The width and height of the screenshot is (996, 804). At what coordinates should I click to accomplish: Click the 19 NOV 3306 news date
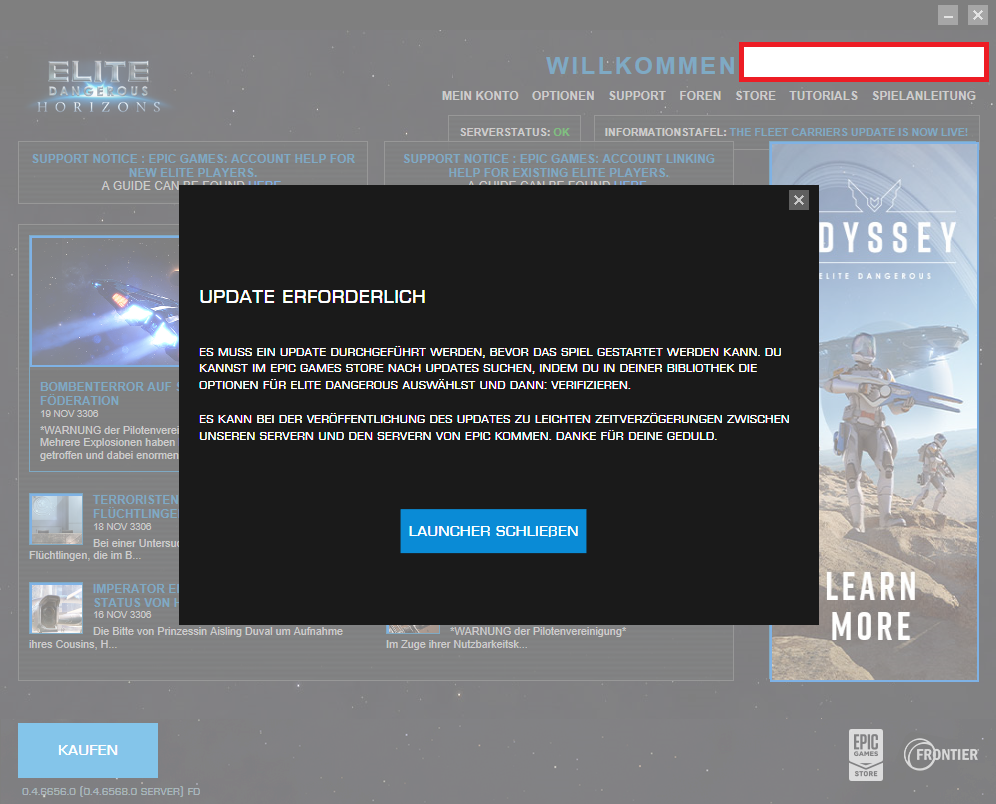tap(69, 413)
